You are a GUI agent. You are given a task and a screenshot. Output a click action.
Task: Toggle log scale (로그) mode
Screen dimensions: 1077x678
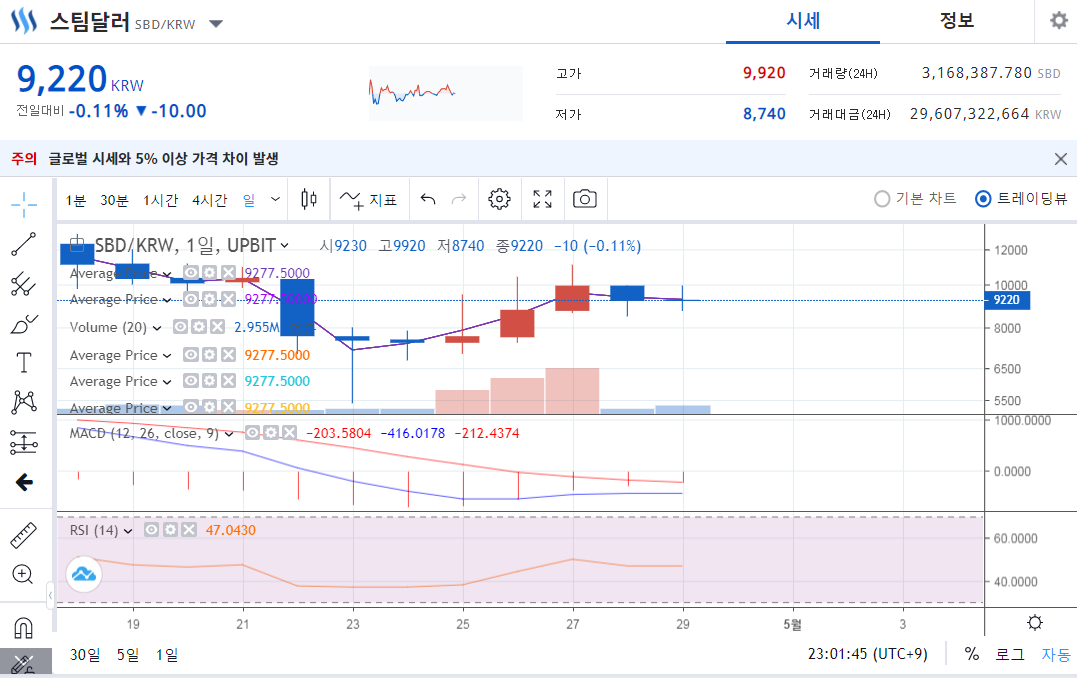(1010, 655)
